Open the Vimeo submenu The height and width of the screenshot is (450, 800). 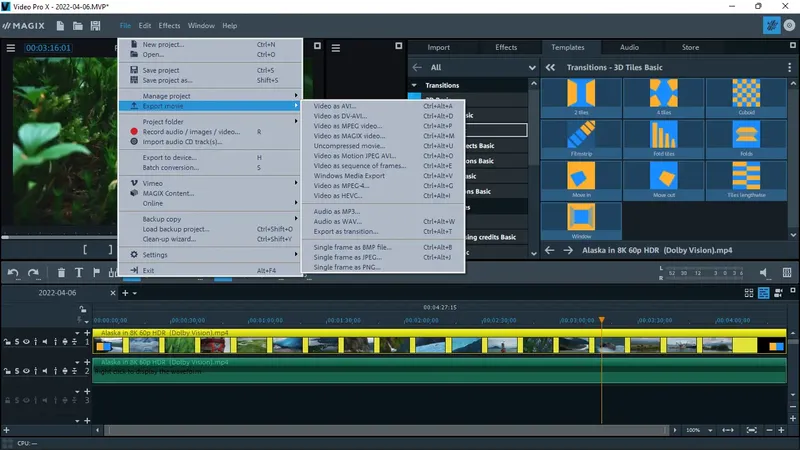coord(210,183)
